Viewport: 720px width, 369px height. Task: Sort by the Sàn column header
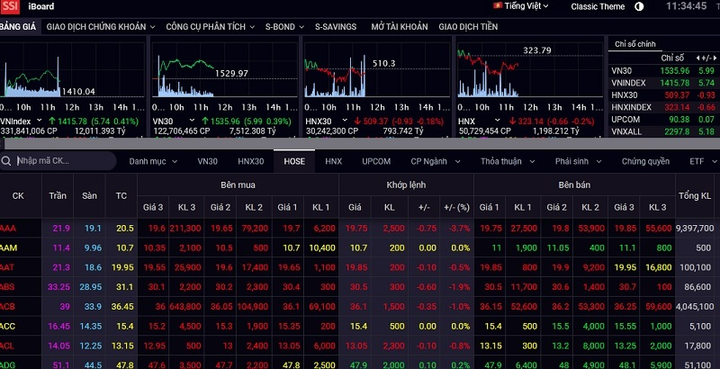point(90,196)
